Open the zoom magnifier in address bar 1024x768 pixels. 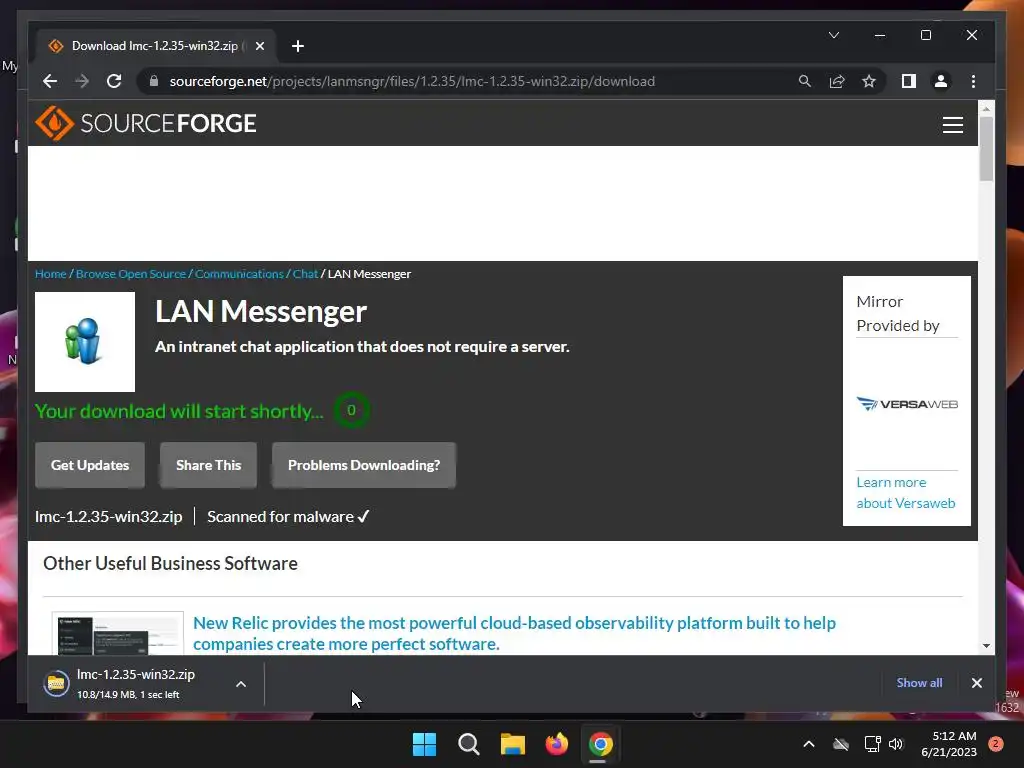[x=805, y=81]
